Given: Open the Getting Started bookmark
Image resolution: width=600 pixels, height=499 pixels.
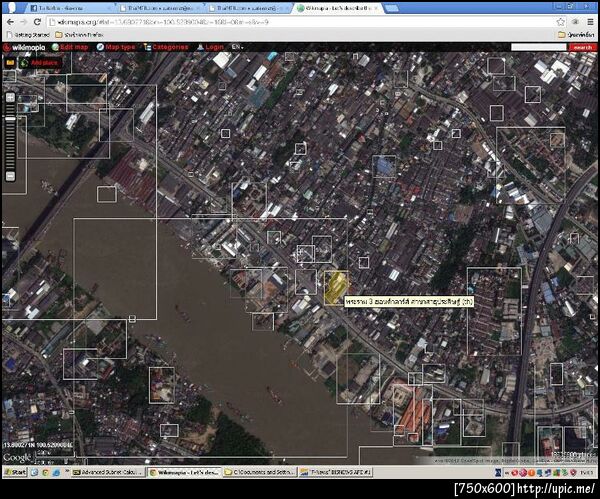Looking at the screenshot, I should tap(28, 35).
